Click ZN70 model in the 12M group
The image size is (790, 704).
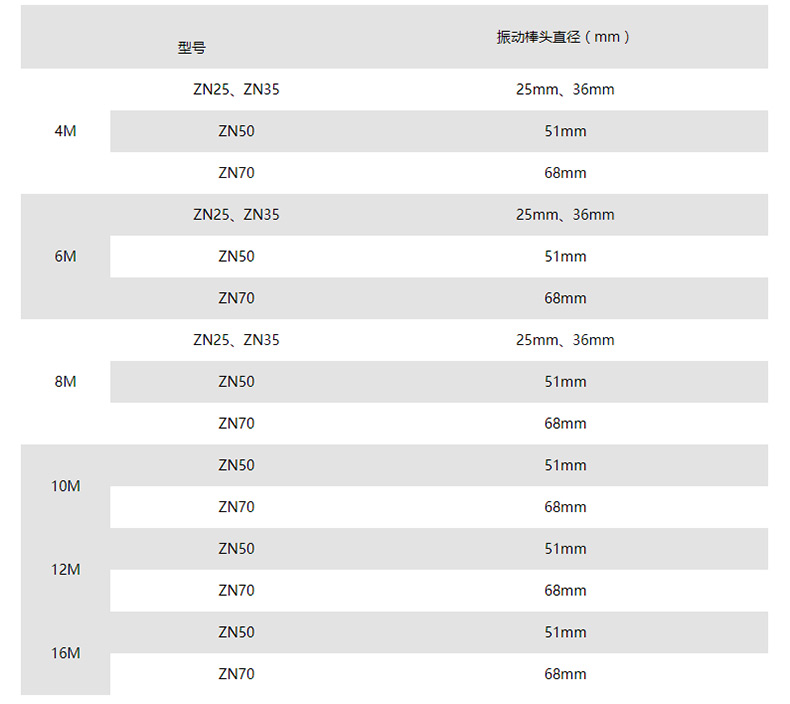236,590
